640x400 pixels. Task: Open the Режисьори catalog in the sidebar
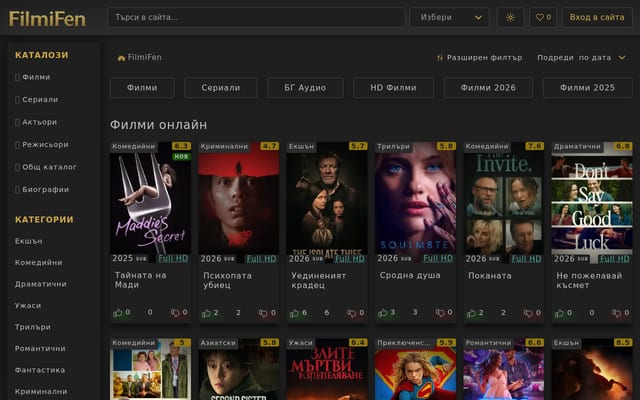pyautogui.click(x=42, y=144)
